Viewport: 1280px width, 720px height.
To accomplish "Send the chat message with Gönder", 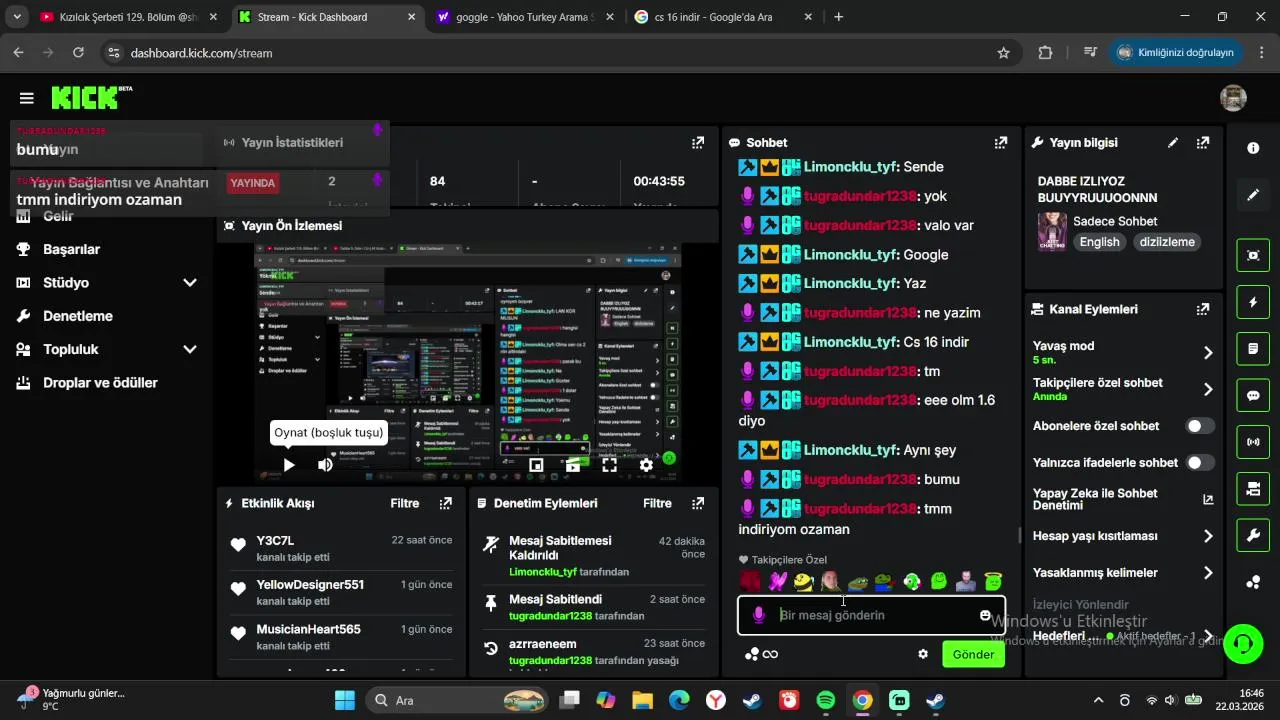I will pos(973,654).
